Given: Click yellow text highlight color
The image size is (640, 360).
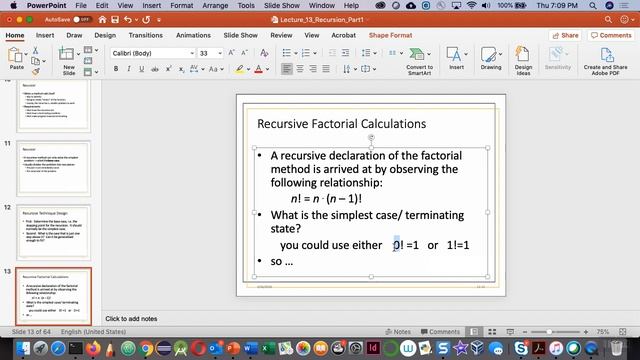Looking at the screenshot, I should click(240, 69).
